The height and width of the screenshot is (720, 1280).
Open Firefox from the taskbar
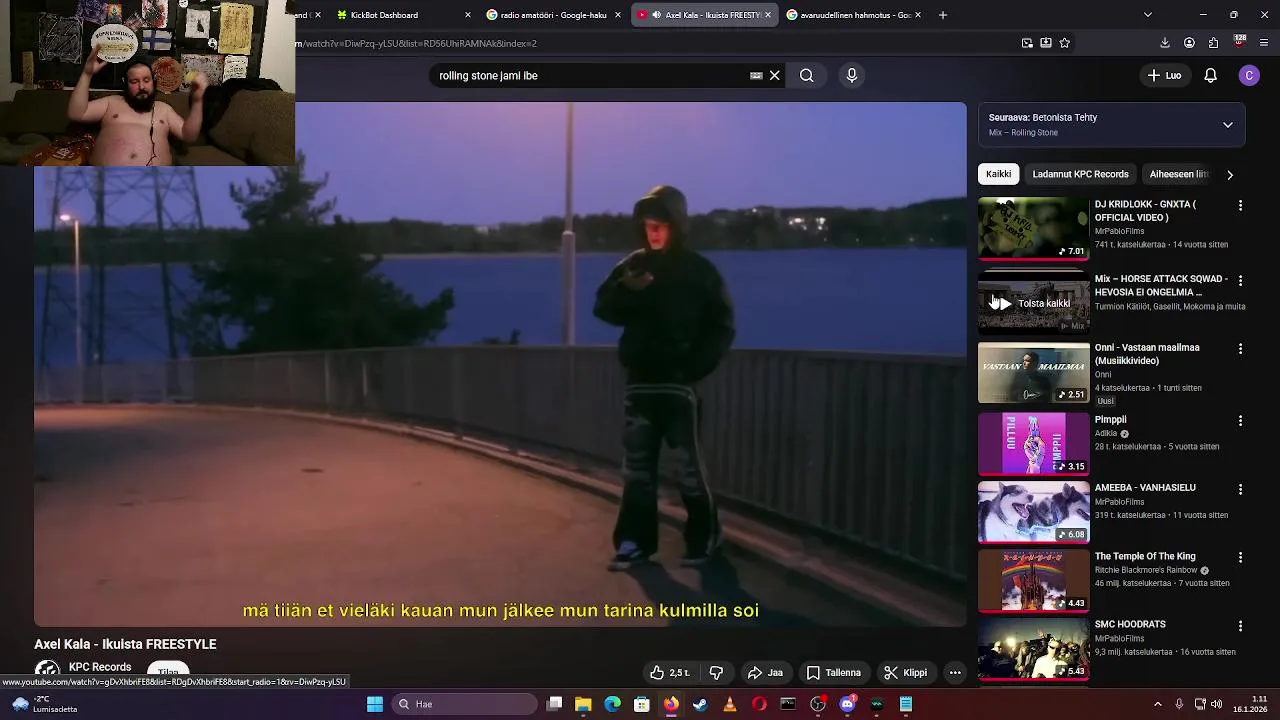[x=671, y=704]
